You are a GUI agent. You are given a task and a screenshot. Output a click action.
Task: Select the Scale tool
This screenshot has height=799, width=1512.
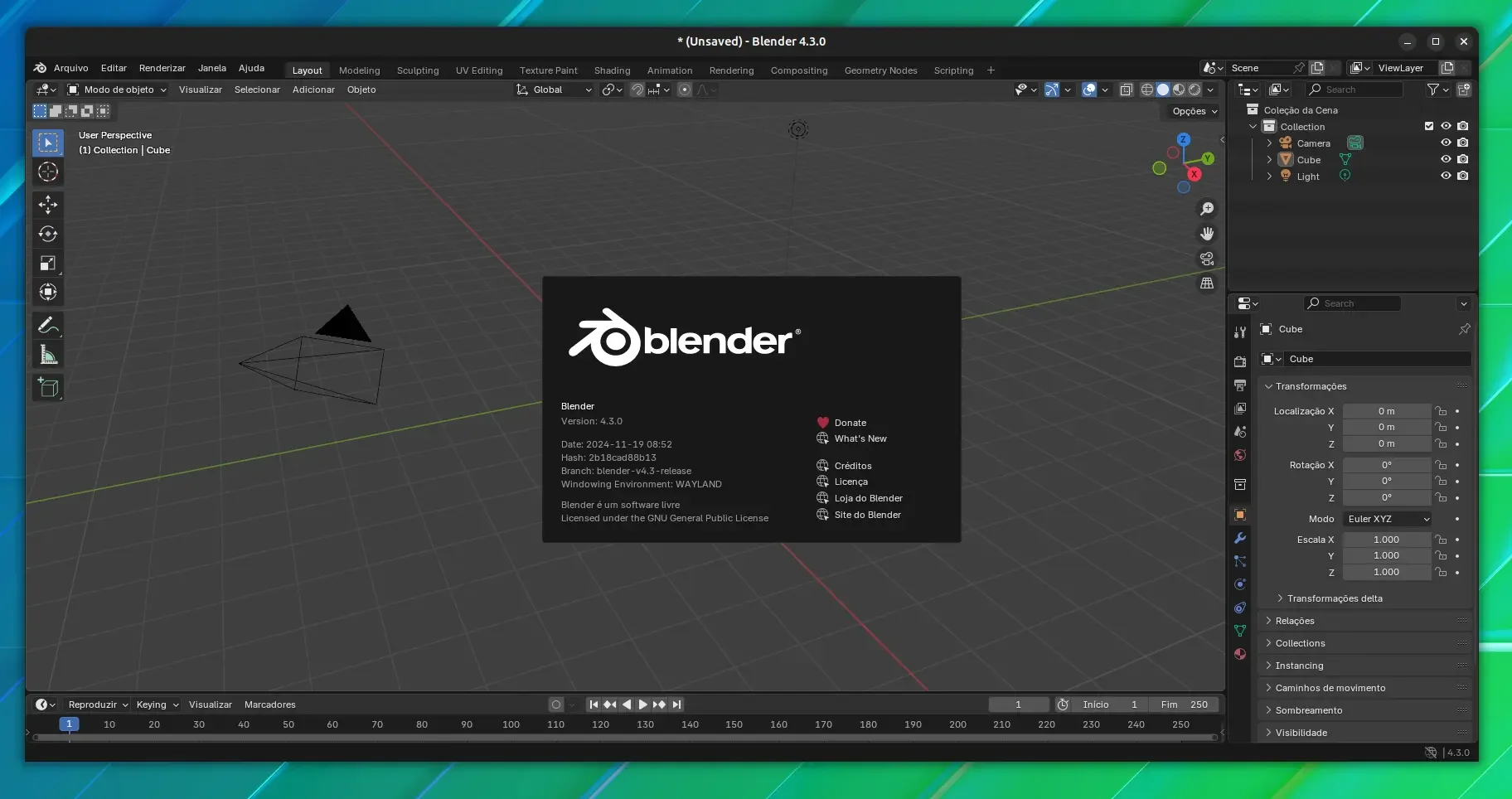(x=48, y=263)
